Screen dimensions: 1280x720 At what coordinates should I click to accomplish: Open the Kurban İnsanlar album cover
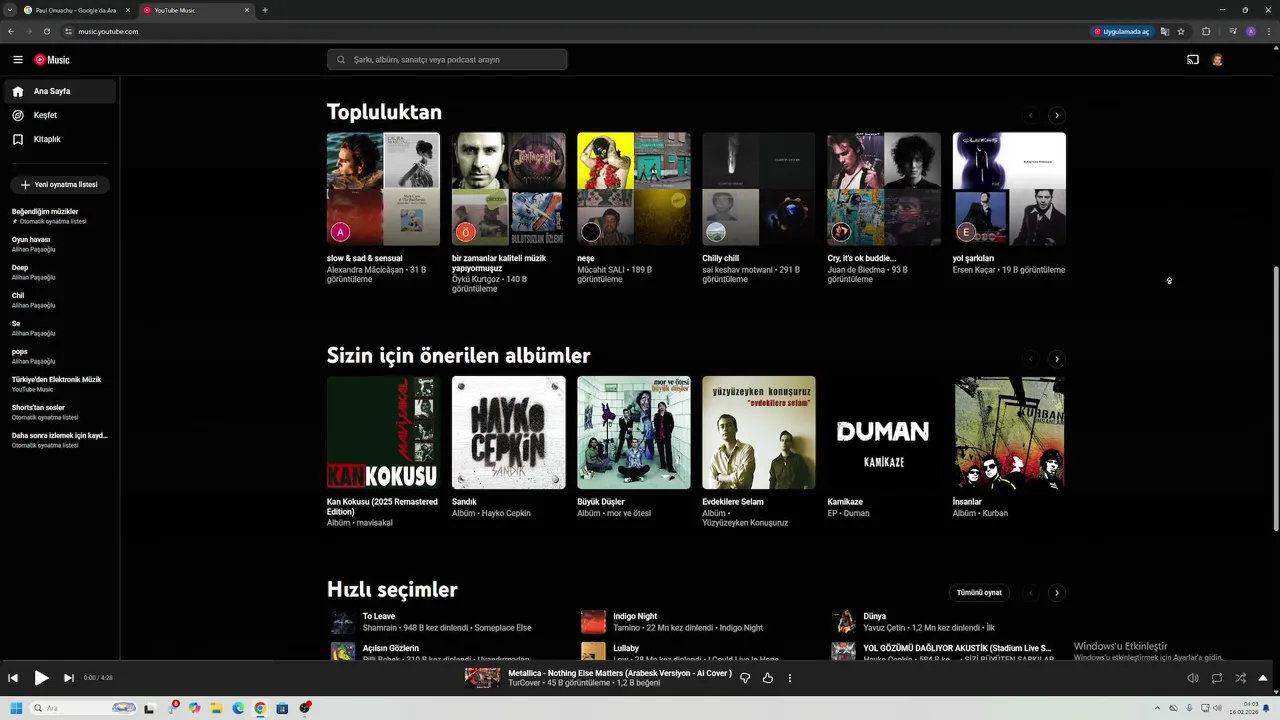pos(1009,432)
